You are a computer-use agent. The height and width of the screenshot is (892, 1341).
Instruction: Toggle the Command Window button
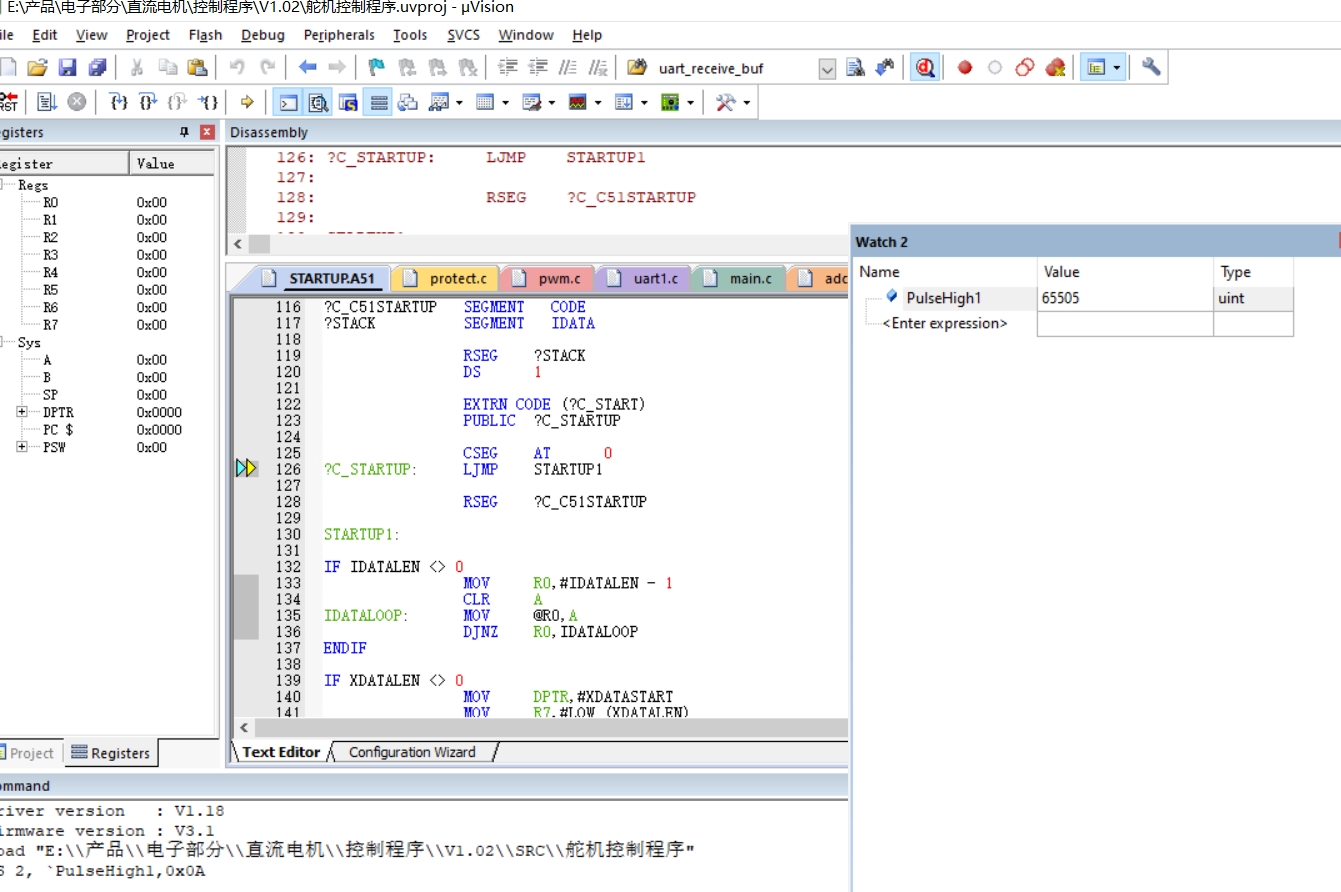288,102
